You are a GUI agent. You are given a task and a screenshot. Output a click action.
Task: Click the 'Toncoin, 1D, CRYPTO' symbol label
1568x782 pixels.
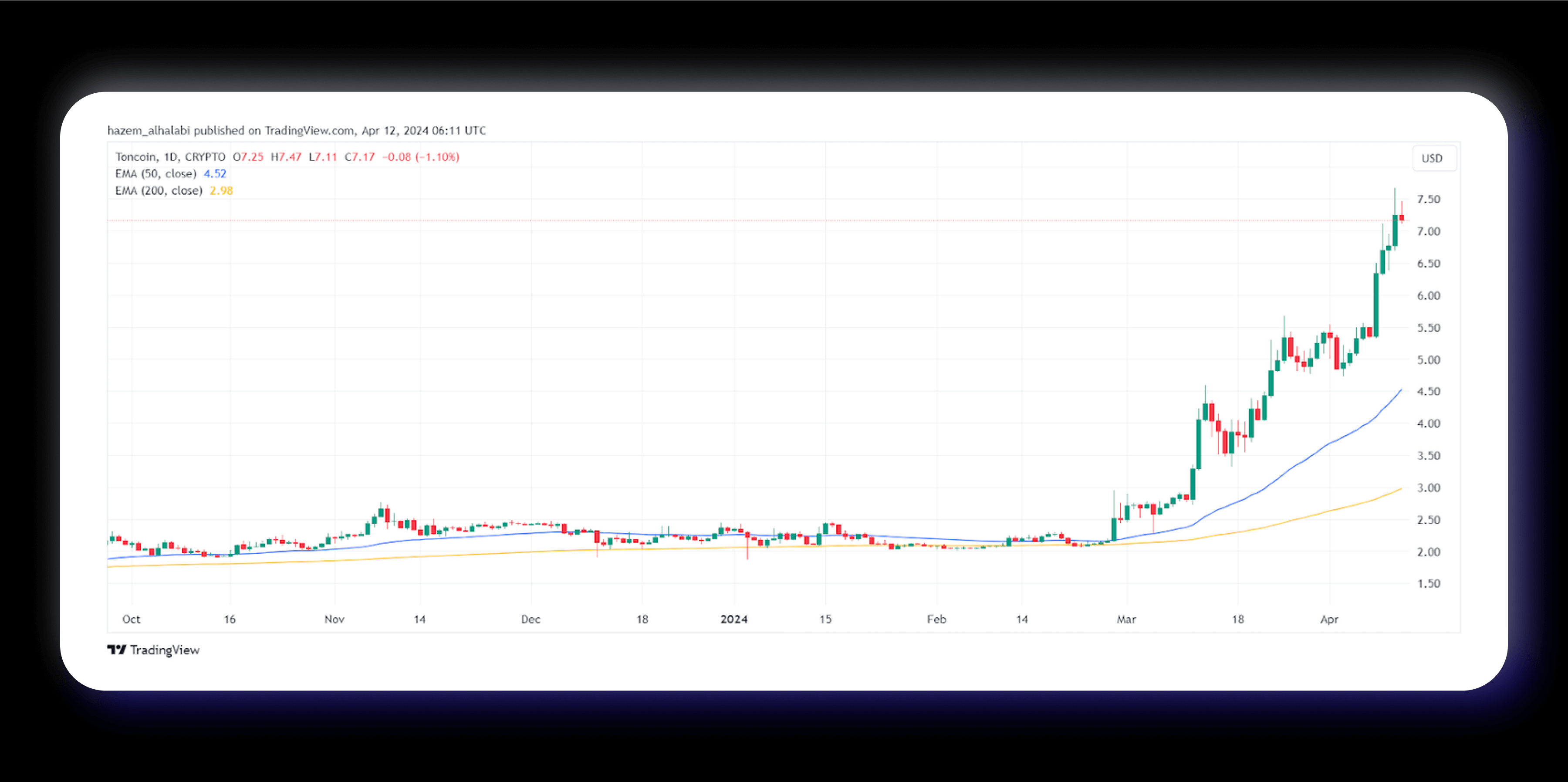click(170, 156)
